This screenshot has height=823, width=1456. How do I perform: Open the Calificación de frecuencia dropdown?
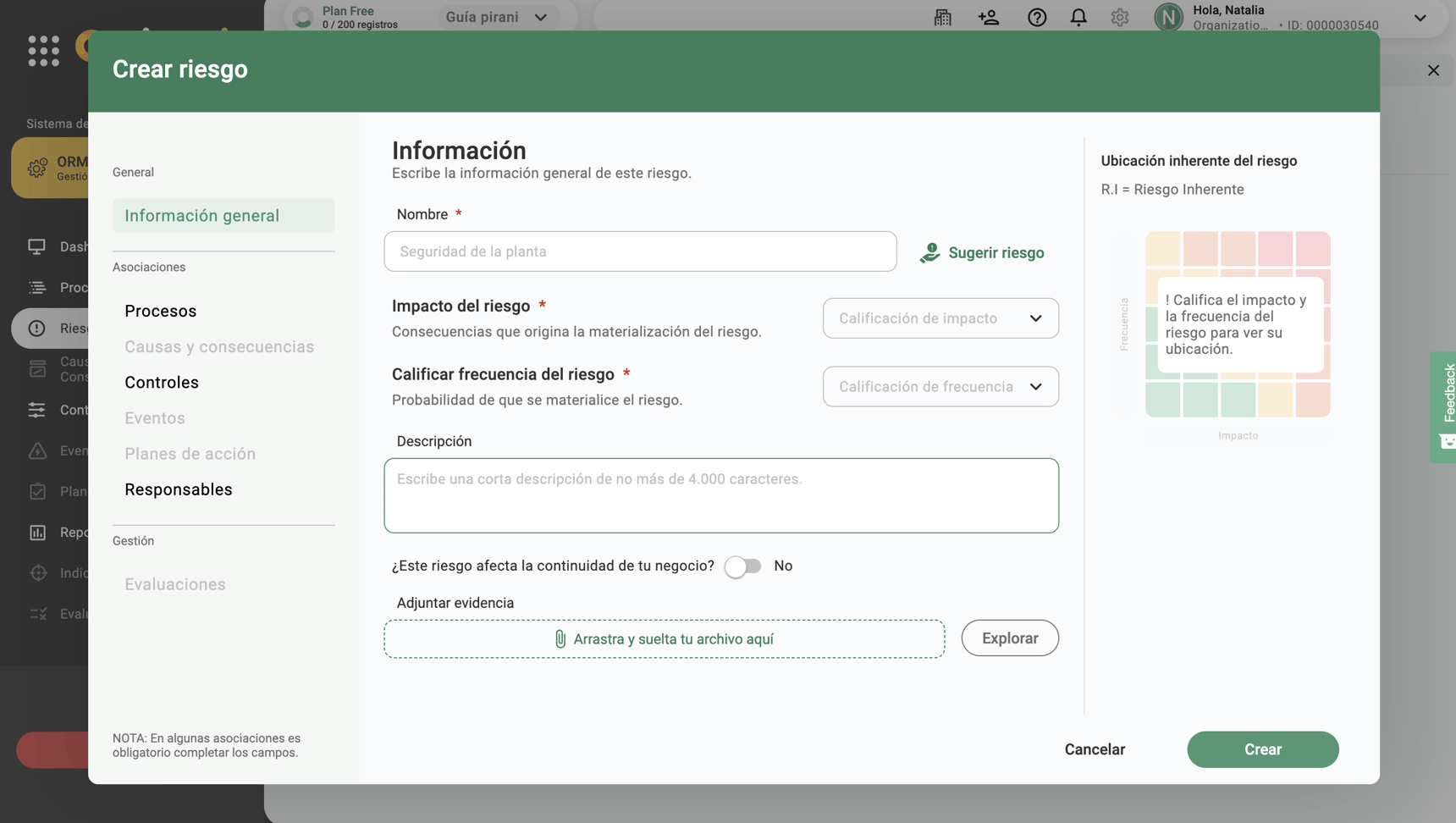[x=940, y=386]
